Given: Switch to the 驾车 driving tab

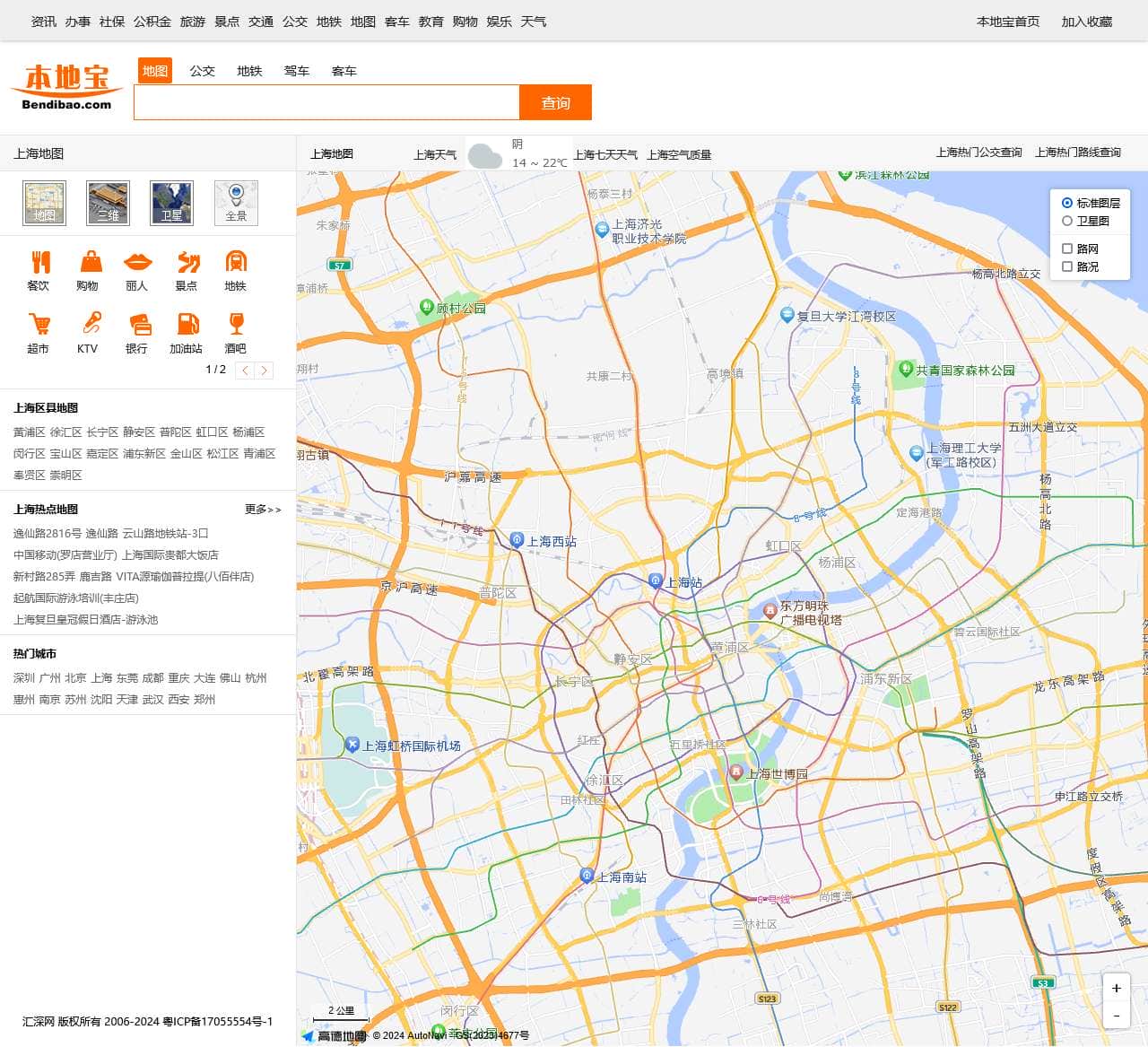Looking at the screenshot, I should pos(296,71).
